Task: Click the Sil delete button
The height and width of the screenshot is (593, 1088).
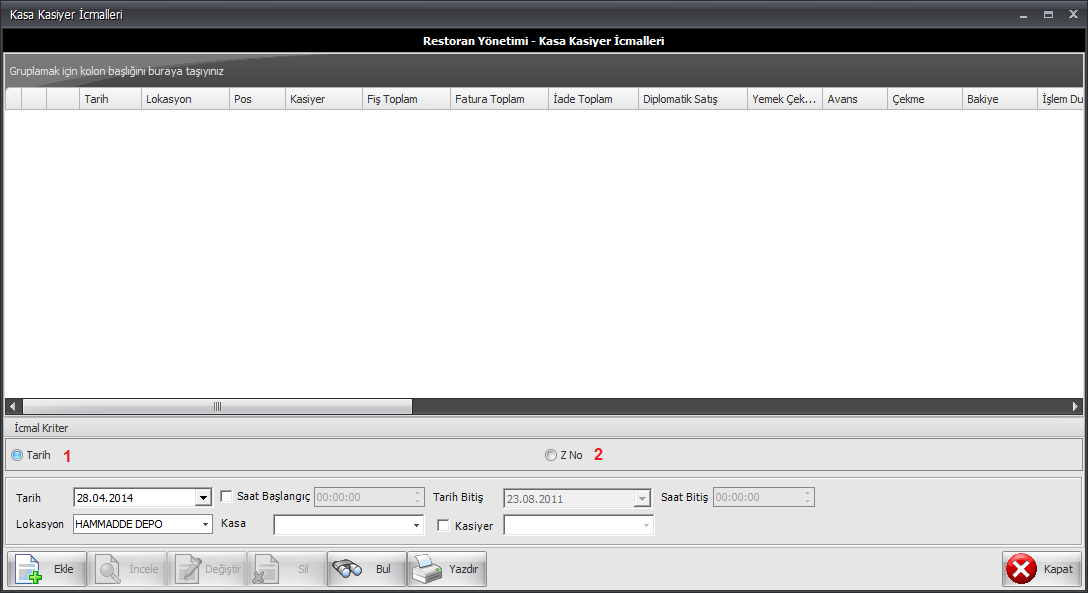Action: (287, 569)
